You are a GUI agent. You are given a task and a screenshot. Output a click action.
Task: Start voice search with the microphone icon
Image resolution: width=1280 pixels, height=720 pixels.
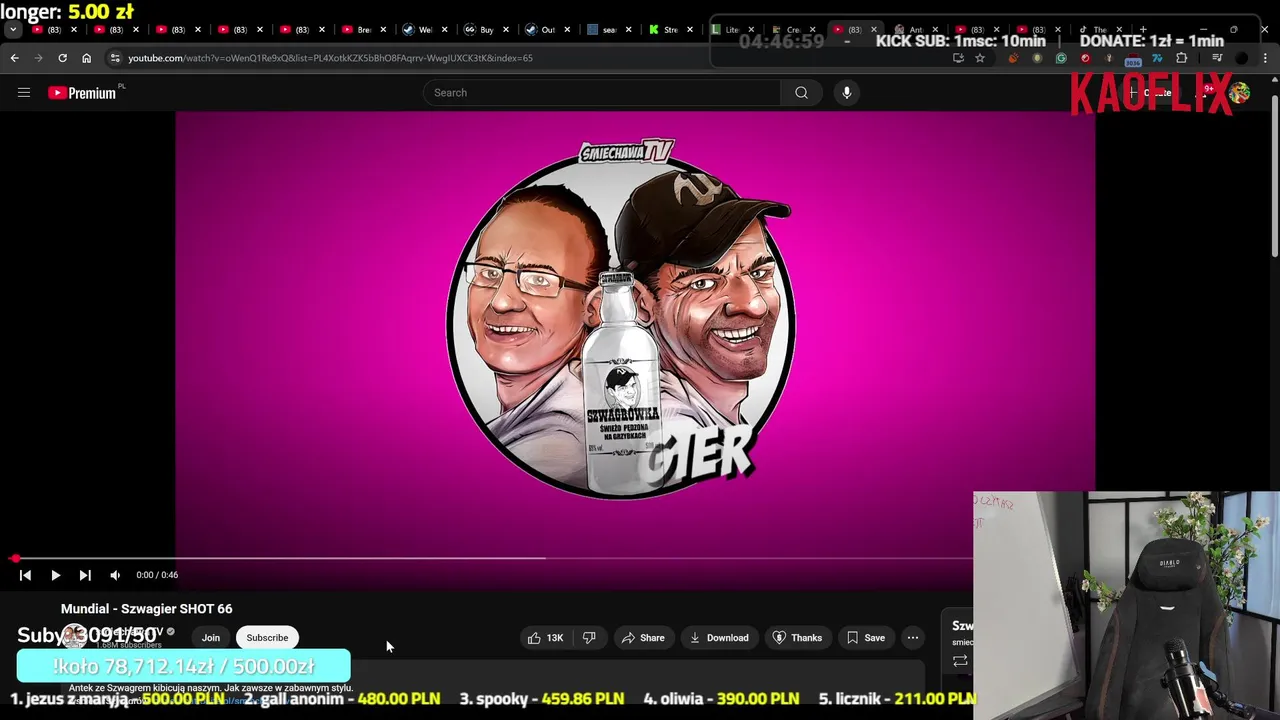(847, 93)
